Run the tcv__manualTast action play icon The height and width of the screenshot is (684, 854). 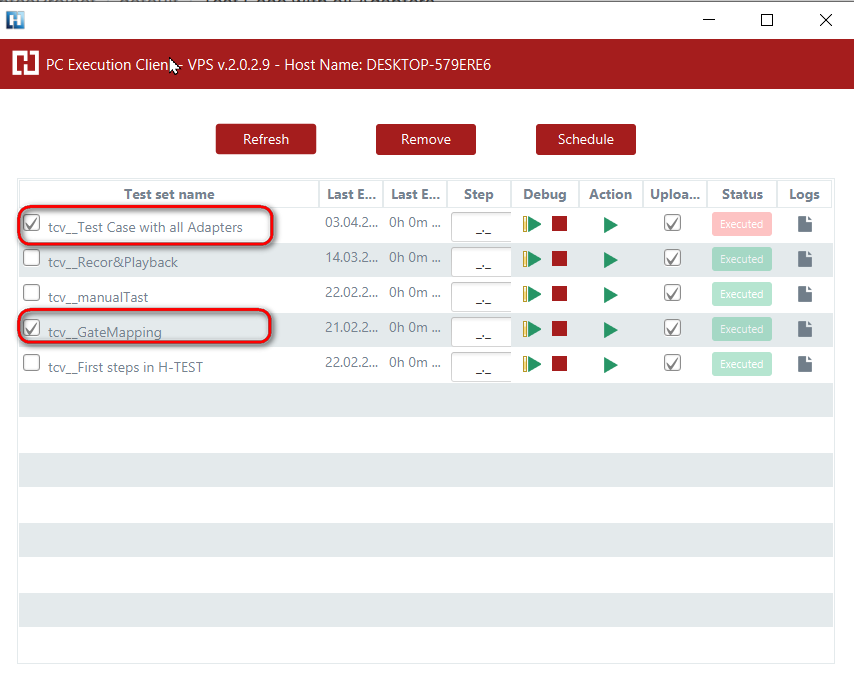[x=610, y=295]
